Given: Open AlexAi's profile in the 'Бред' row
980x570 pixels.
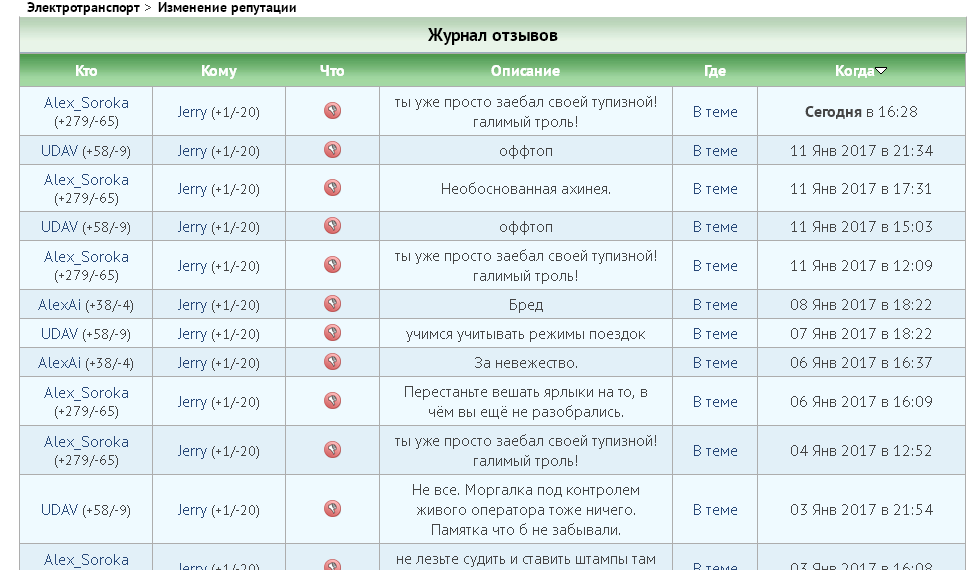Looking at the screenshot, I should coord(59,305).
